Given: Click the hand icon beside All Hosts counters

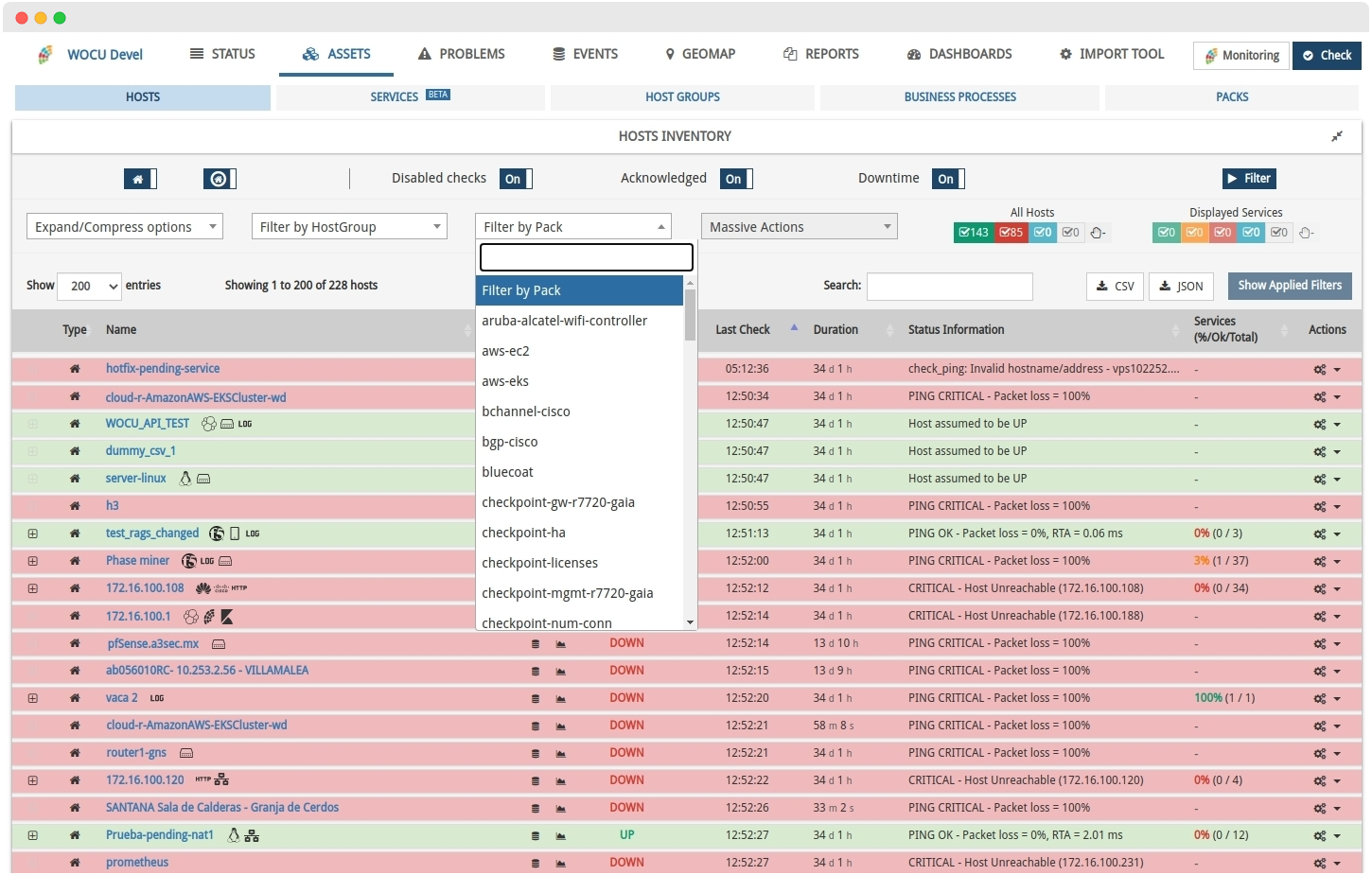Looking at the screenshot, I should pyautogui.click(x=1098, y=233).
